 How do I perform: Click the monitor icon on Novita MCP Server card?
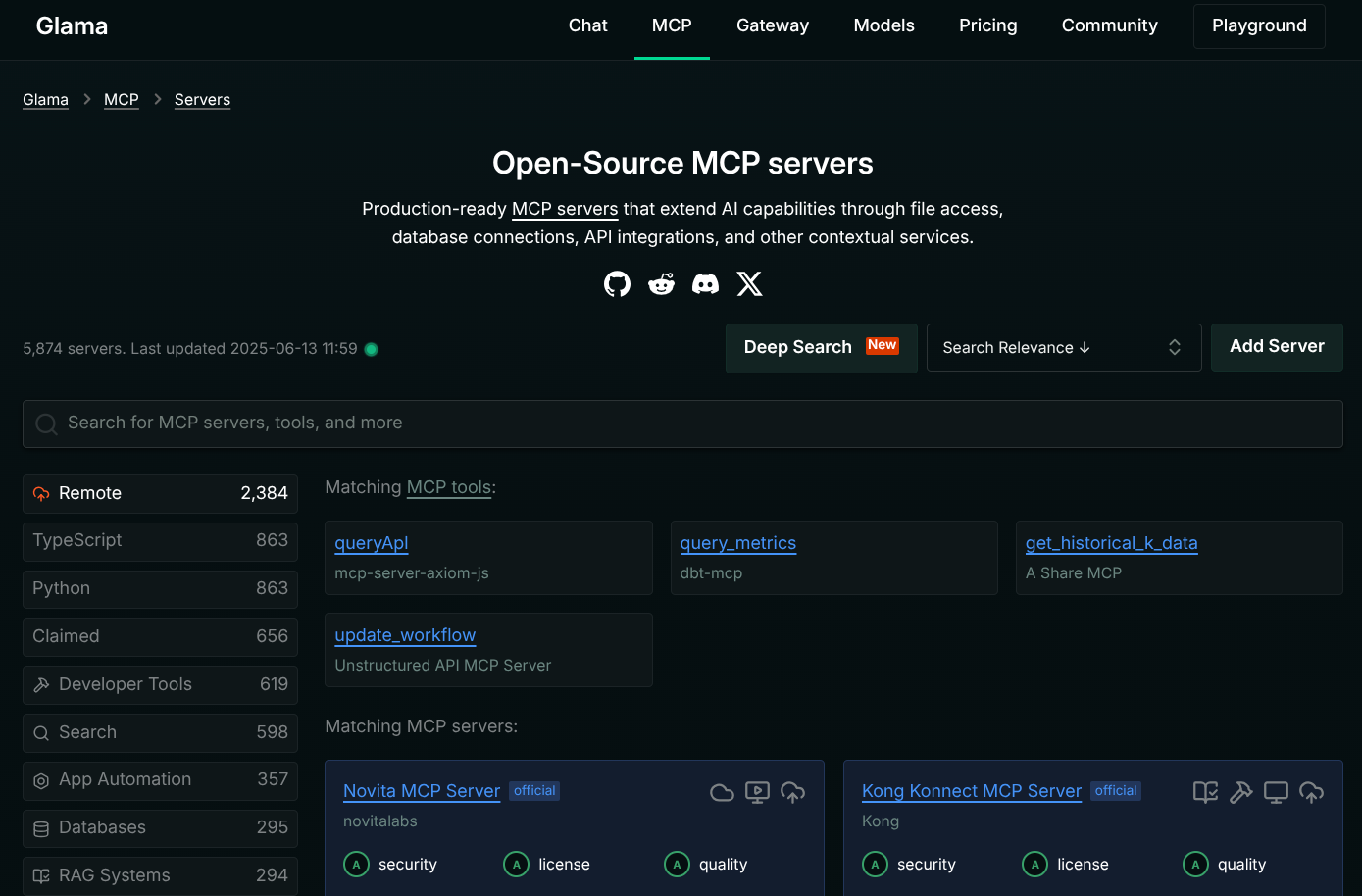point(757,792)
